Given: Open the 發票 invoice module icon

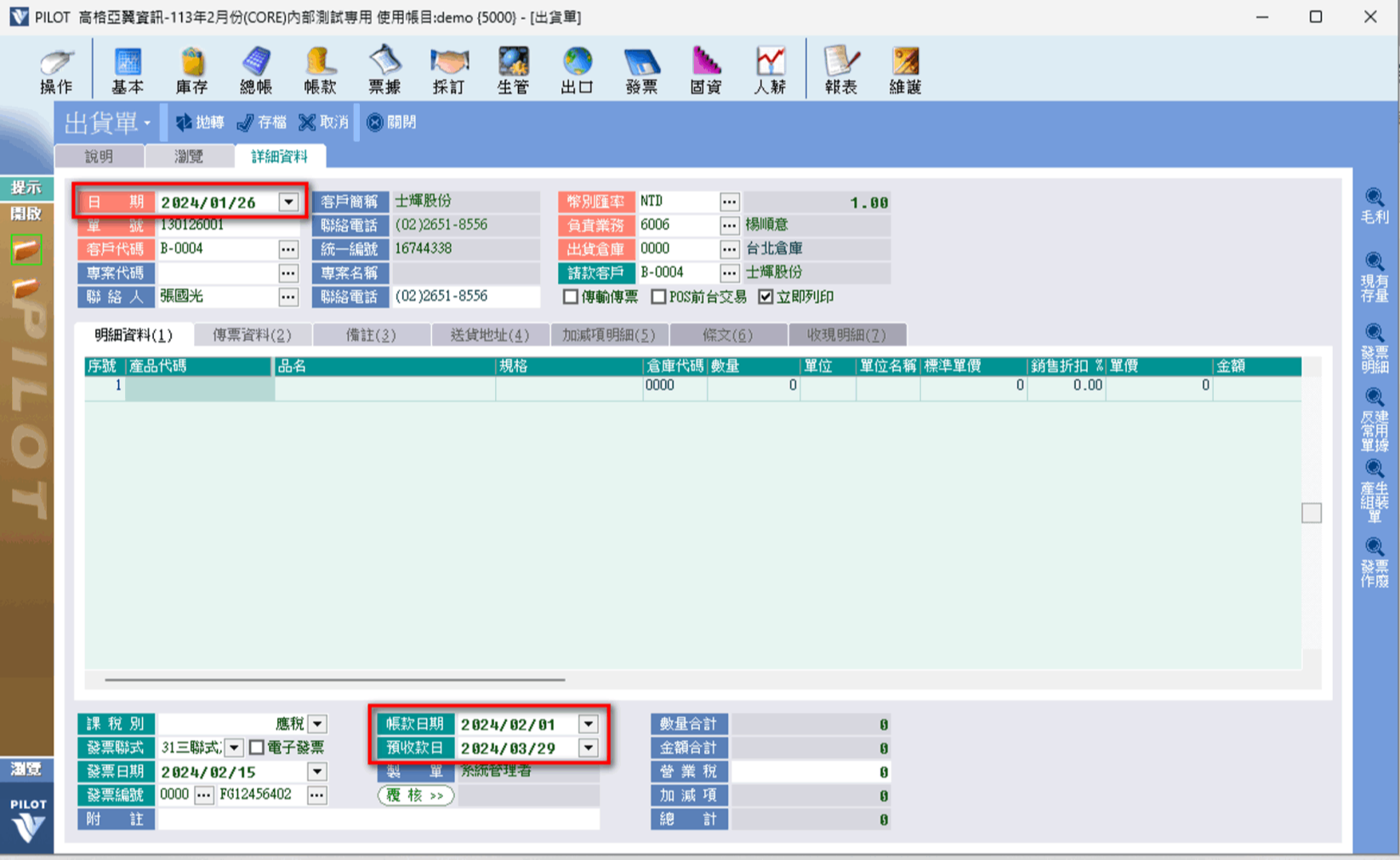Looking at the screenshot, I should pos(641,70).
